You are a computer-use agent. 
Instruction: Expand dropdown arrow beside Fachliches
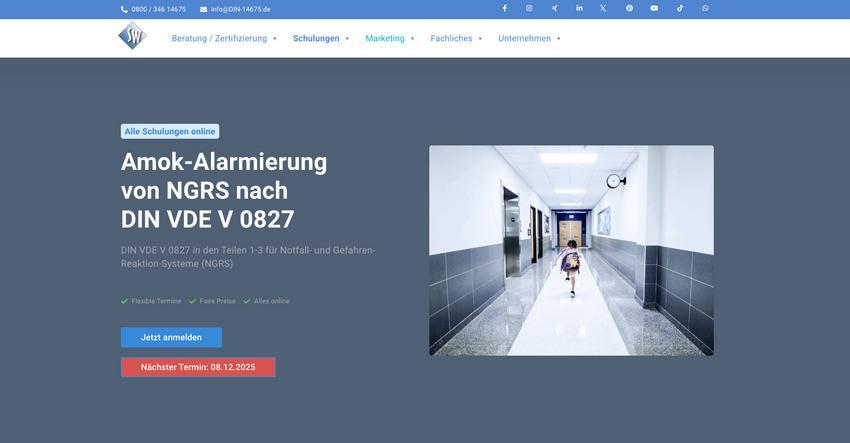click(480, 38)
